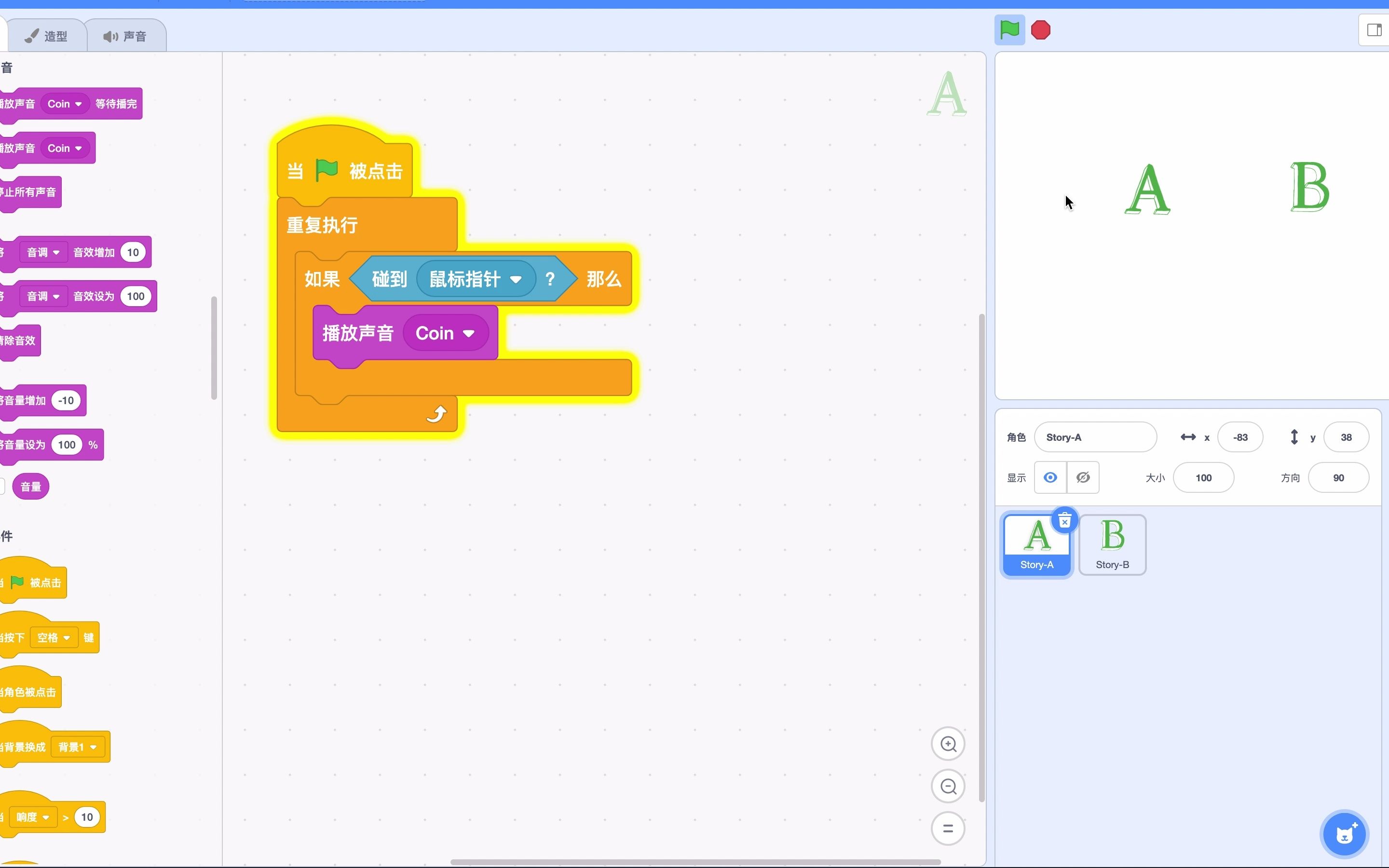The height and width of the screenshot is (868, 1389).
Task: Click the green flag to run project
Action: coord(1009,30)
